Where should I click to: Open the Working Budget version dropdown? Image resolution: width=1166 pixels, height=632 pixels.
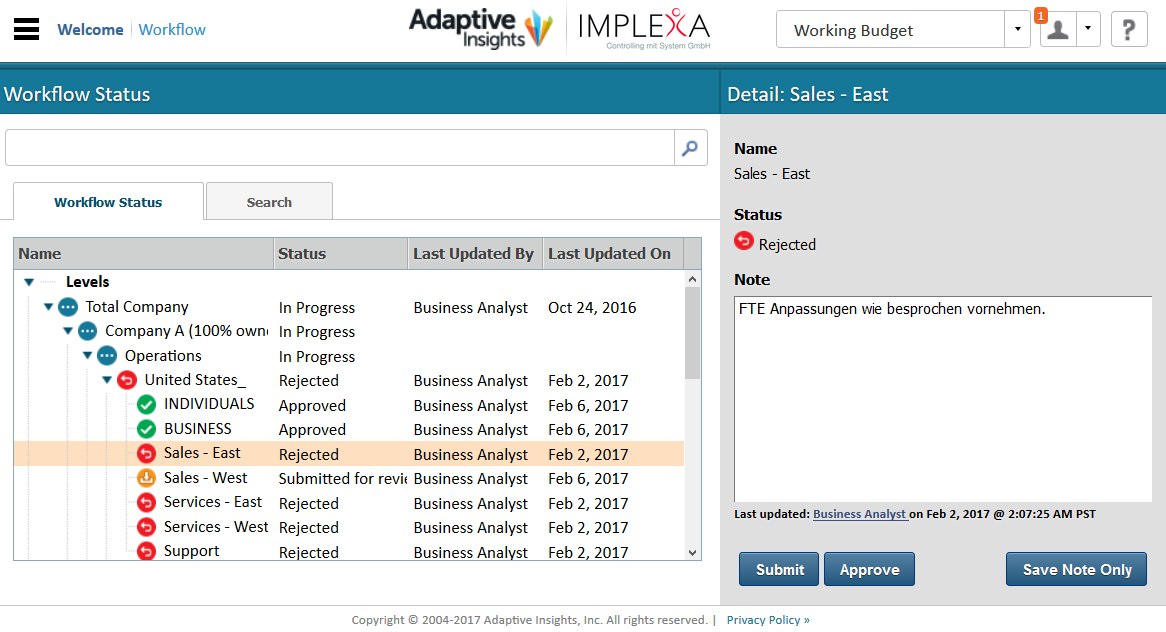click(x=1017, y=29)
